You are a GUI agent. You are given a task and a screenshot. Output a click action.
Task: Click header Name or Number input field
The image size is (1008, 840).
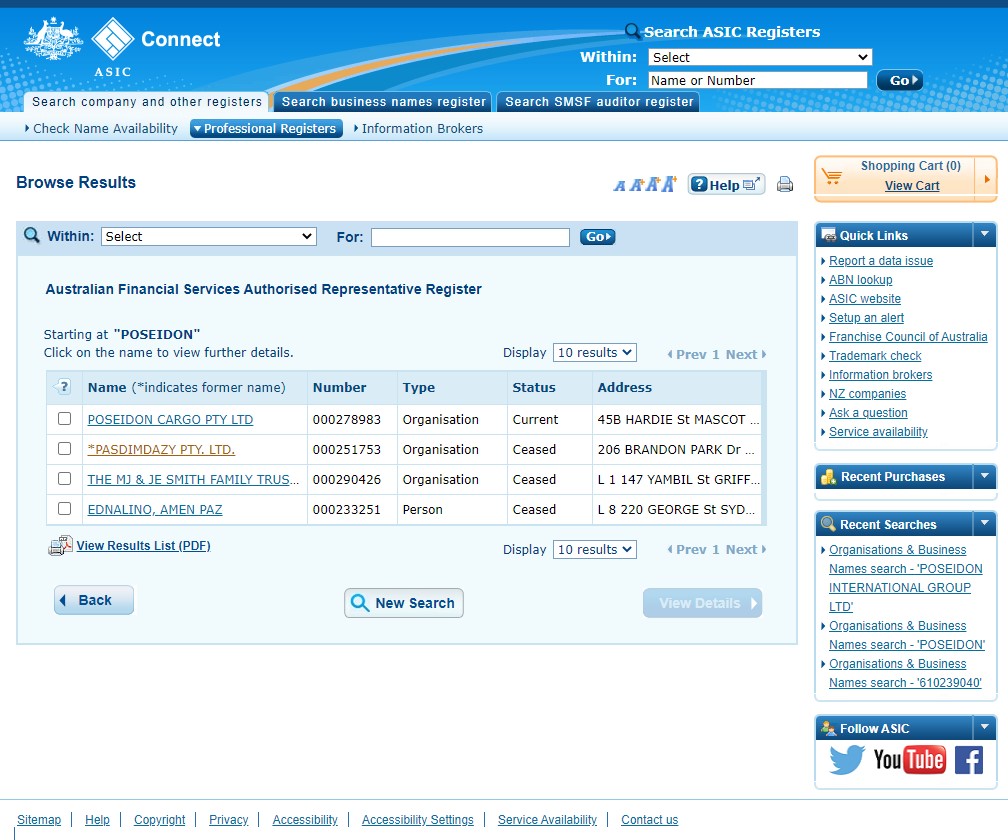coord(757,80)
